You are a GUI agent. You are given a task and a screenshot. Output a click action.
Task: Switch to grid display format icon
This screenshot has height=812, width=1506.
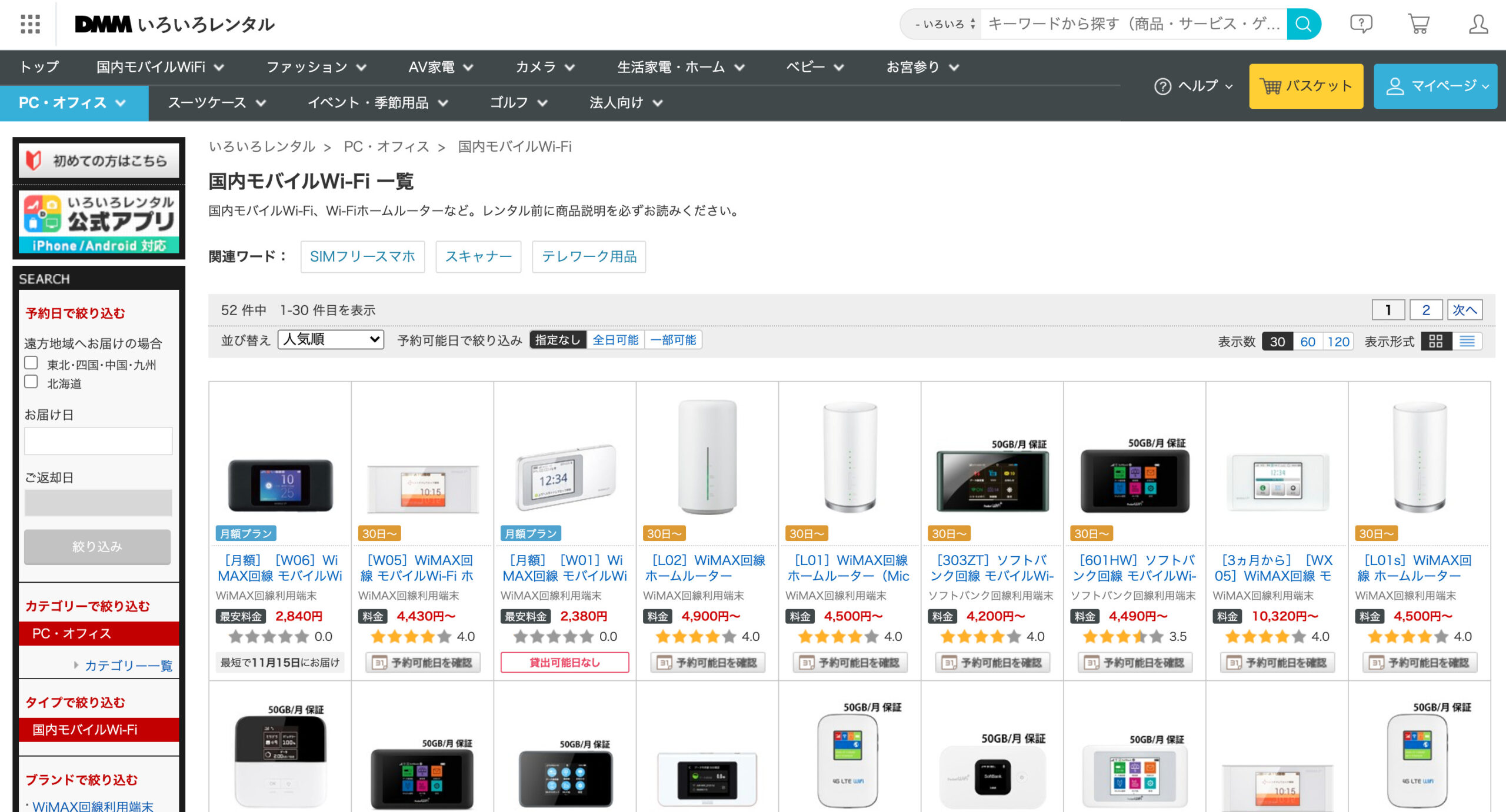tap(1436, 342)
